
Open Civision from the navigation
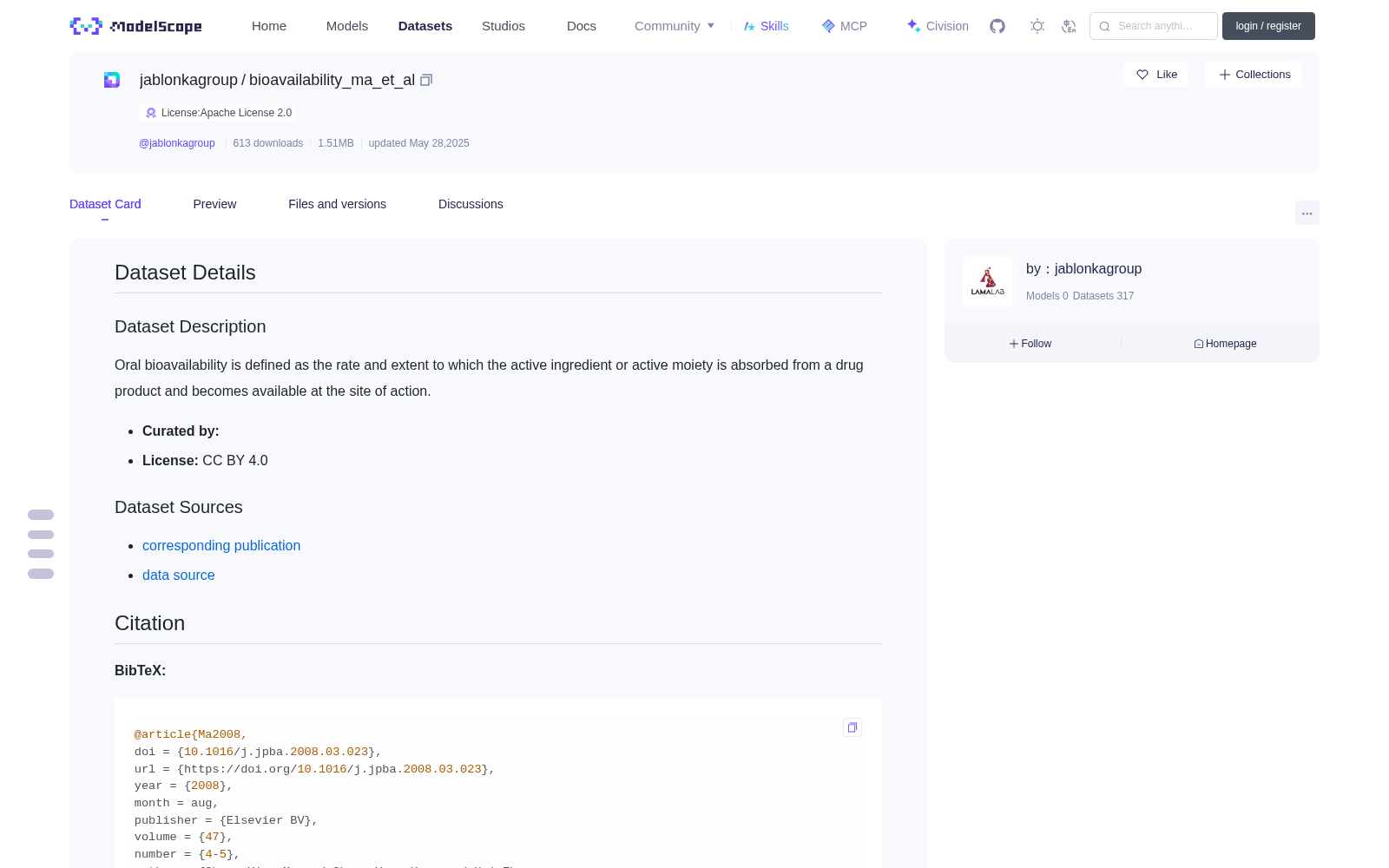click(x=938, y=26)
